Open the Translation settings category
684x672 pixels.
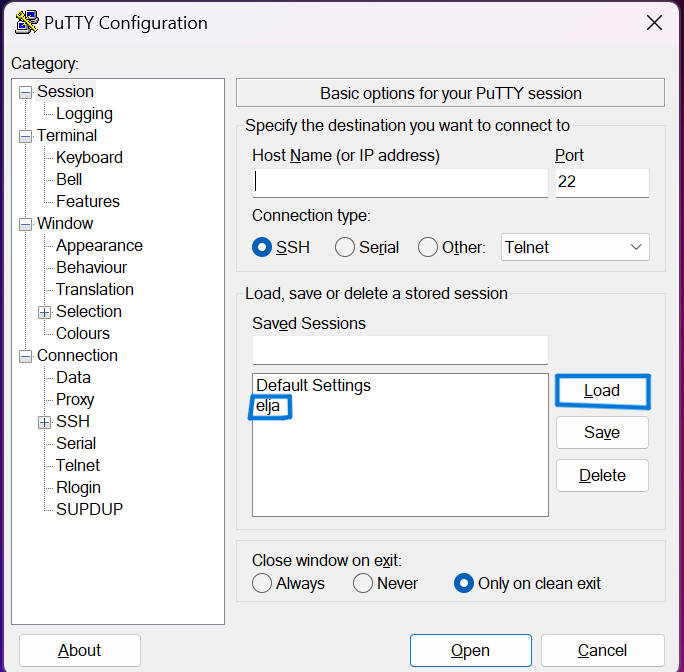coord(95,289)
